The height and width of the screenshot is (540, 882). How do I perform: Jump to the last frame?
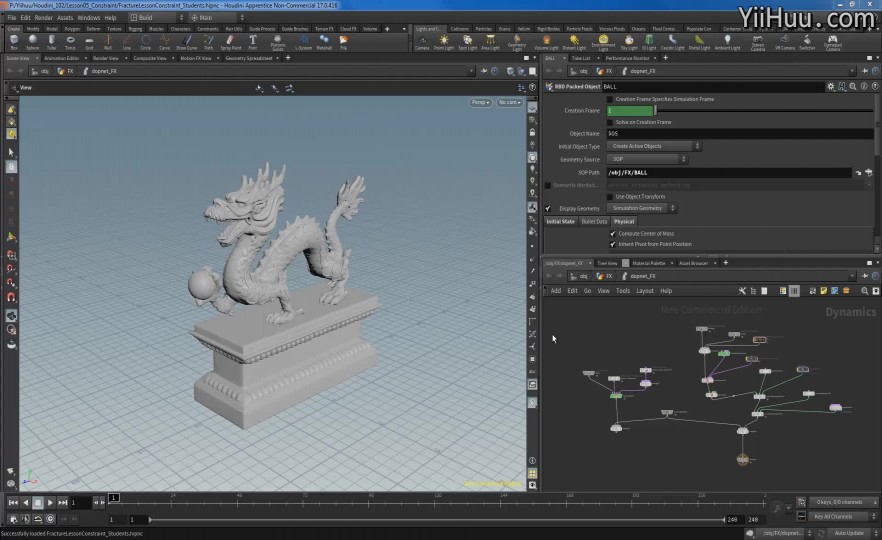point(63,502)
